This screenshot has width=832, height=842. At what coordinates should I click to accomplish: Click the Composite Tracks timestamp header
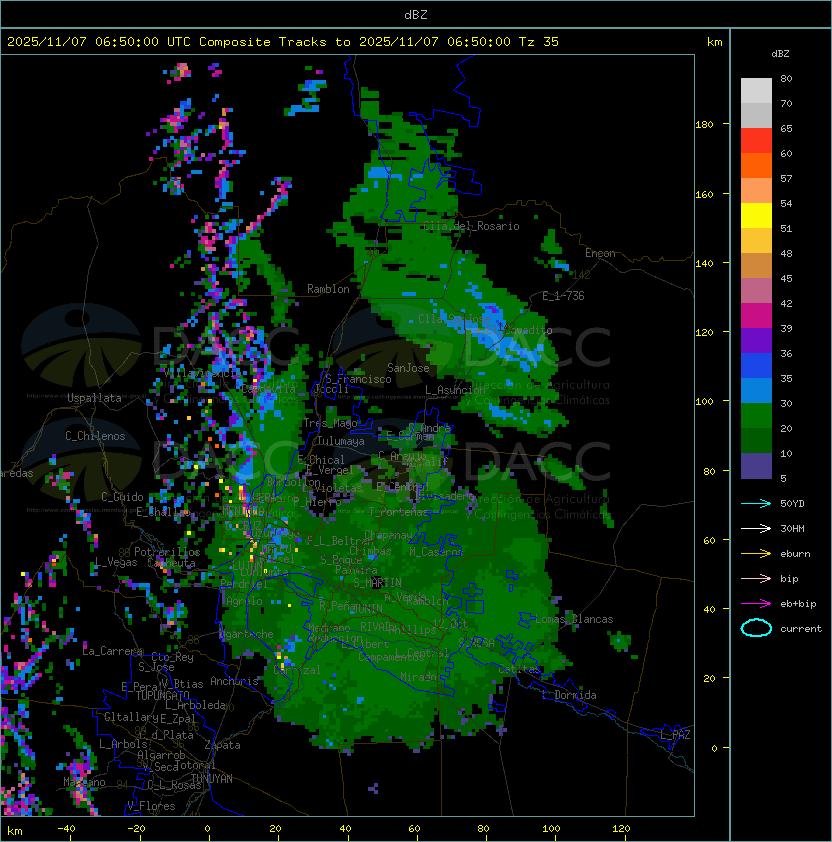pyautogui.click(x=283, y=42)
